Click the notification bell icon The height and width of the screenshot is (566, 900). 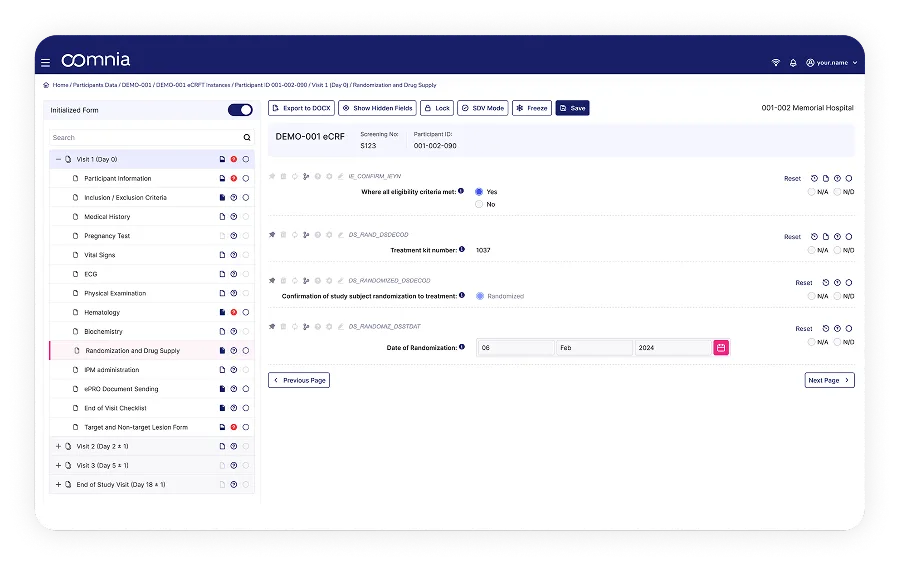(x=793, y=62)
